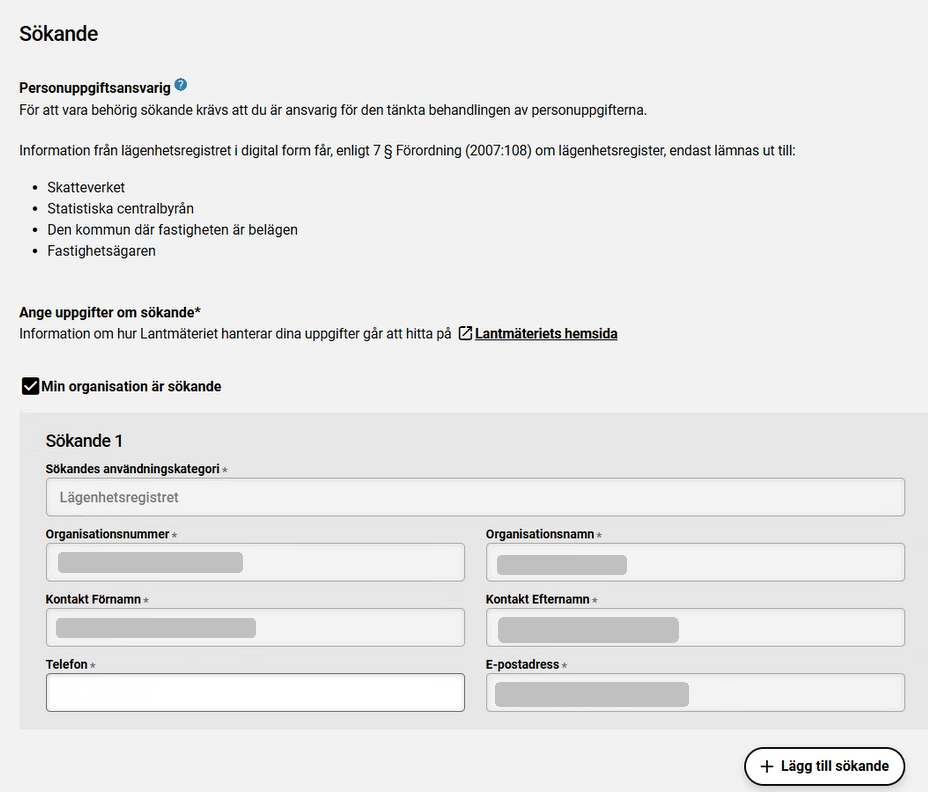Image resolution: width=928 pixels, height=792 pixels.
Task: Click the plus icon in Lägg till sökande
Action: (767, 766)
